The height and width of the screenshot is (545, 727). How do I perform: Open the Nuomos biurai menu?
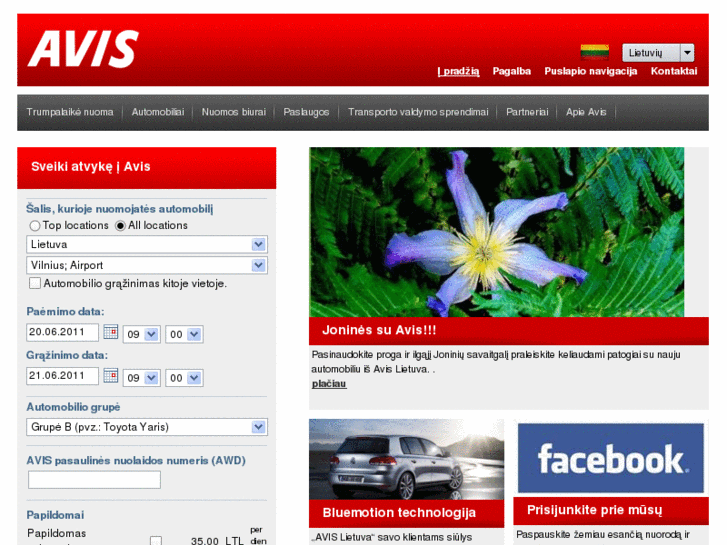[234, 112]
